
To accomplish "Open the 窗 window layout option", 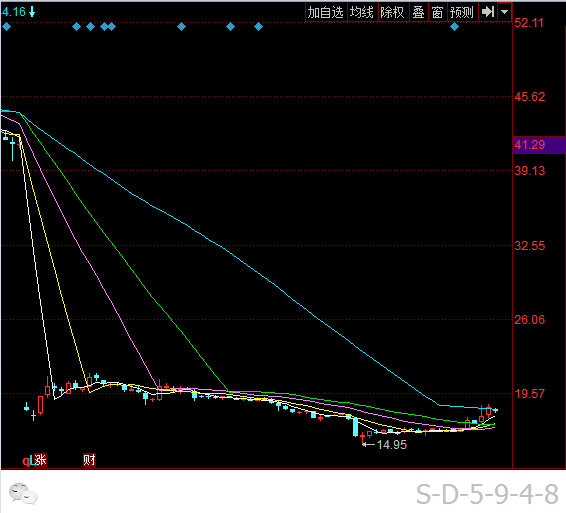I will click(x=437, y=12).
